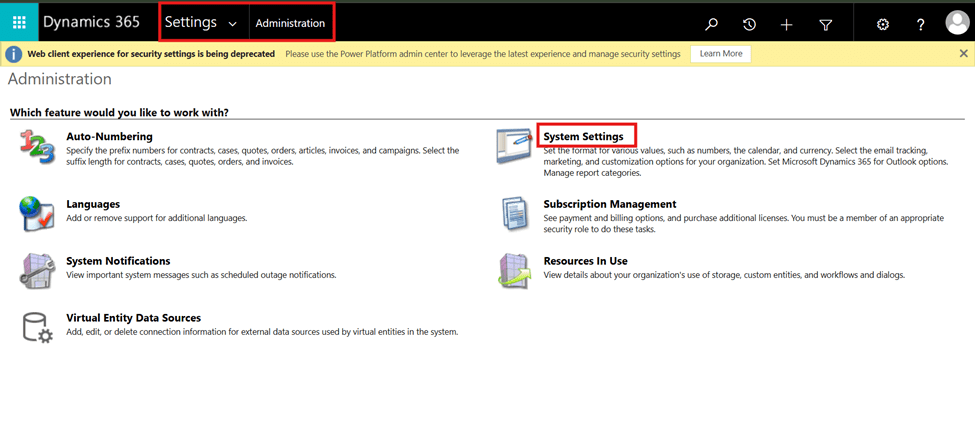Screen dimensions: 975x444
Task: Open the System Settings link
Action: pyautogui.click(x=583, y=136)
